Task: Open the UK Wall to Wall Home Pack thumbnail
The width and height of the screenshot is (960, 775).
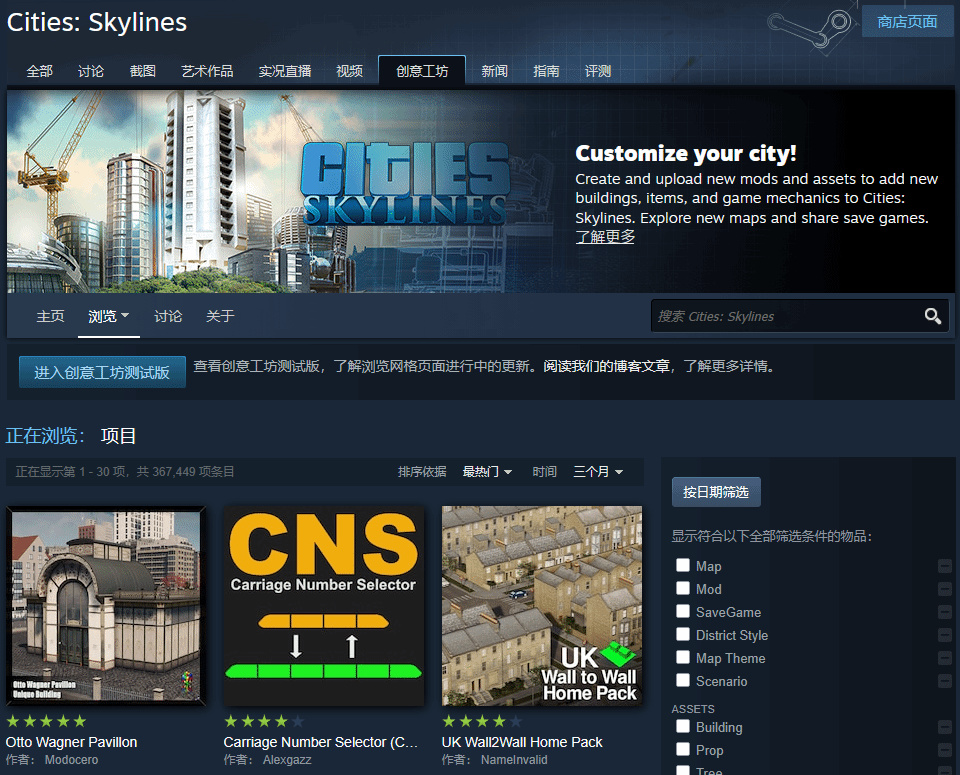Action: pyautogui.click(x=542, y=606)
